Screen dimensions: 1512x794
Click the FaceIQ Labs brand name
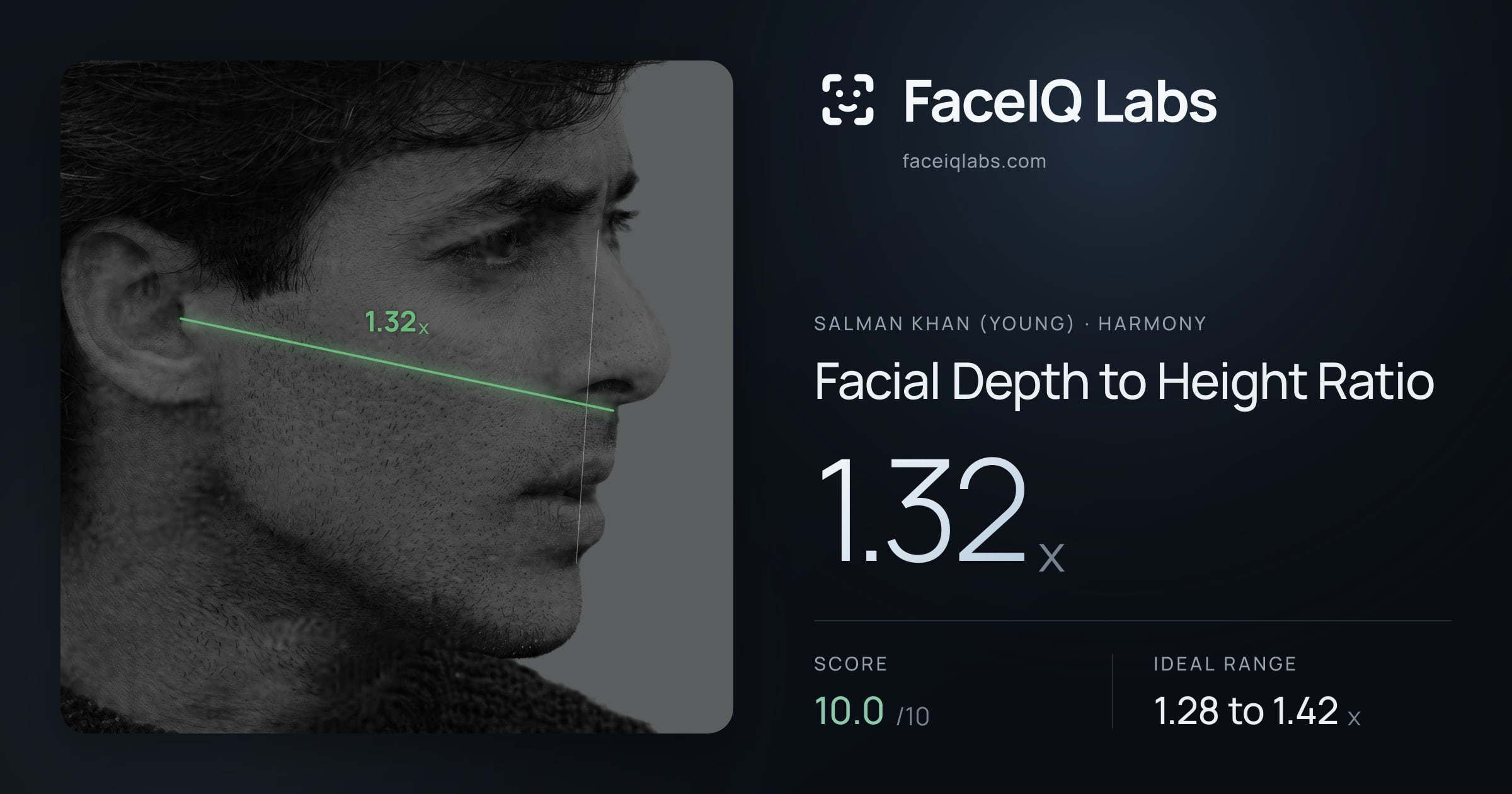[x=1060, y=101]
